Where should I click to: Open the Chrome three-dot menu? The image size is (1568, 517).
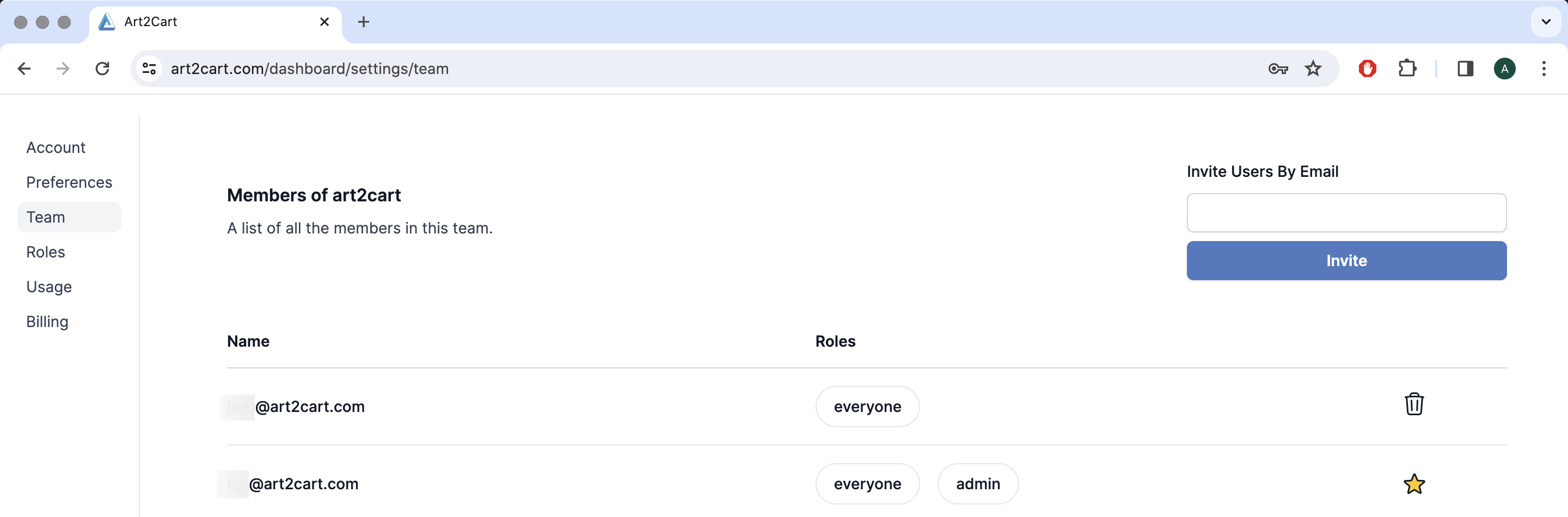tap(1543, 69)
